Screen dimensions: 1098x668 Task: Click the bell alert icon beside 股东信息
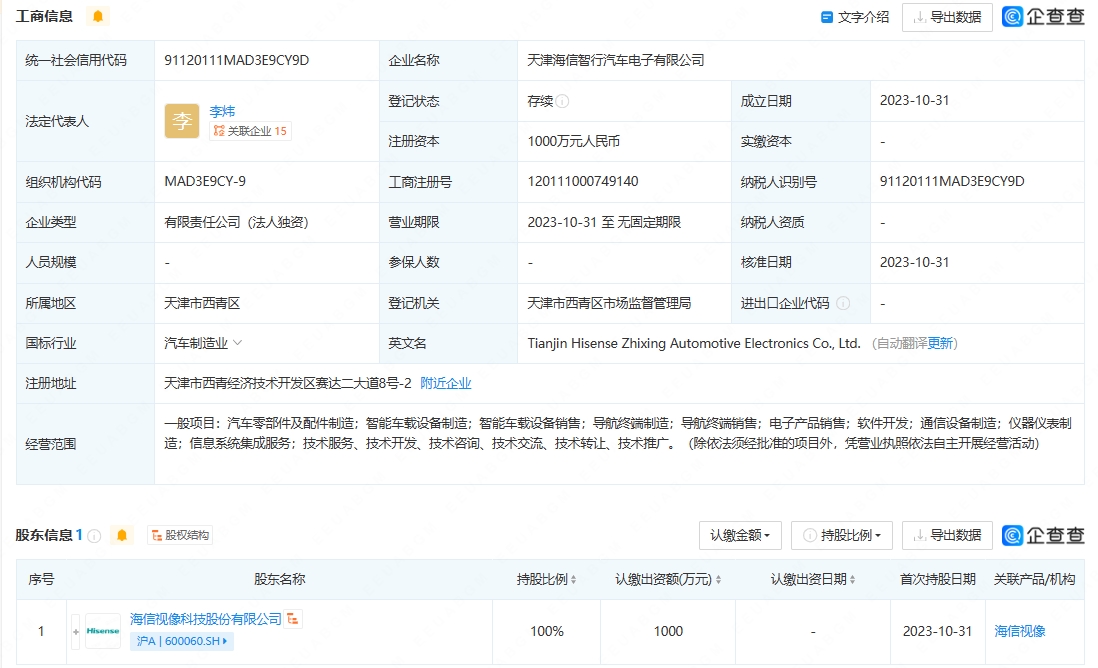click(x=122, y=536)
